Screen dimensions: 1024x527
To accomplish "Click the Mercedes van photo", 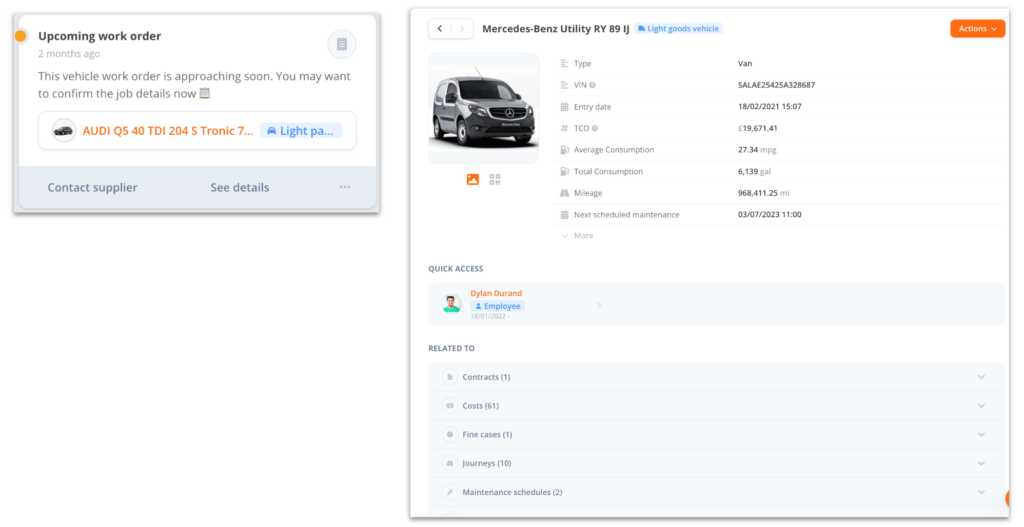I will pos(483,108).
